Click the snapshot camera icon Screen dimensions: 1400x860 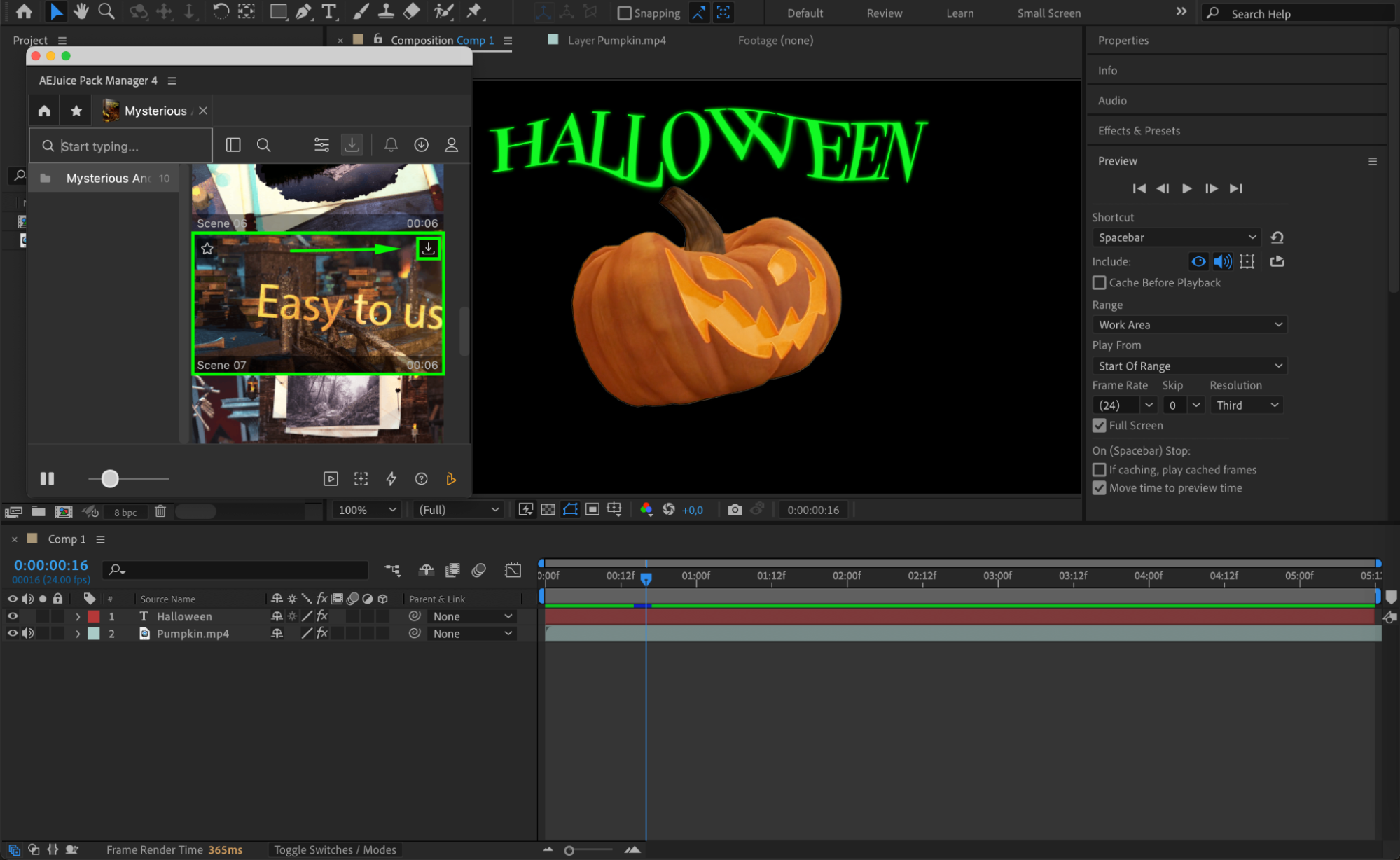tap(734, 510)
